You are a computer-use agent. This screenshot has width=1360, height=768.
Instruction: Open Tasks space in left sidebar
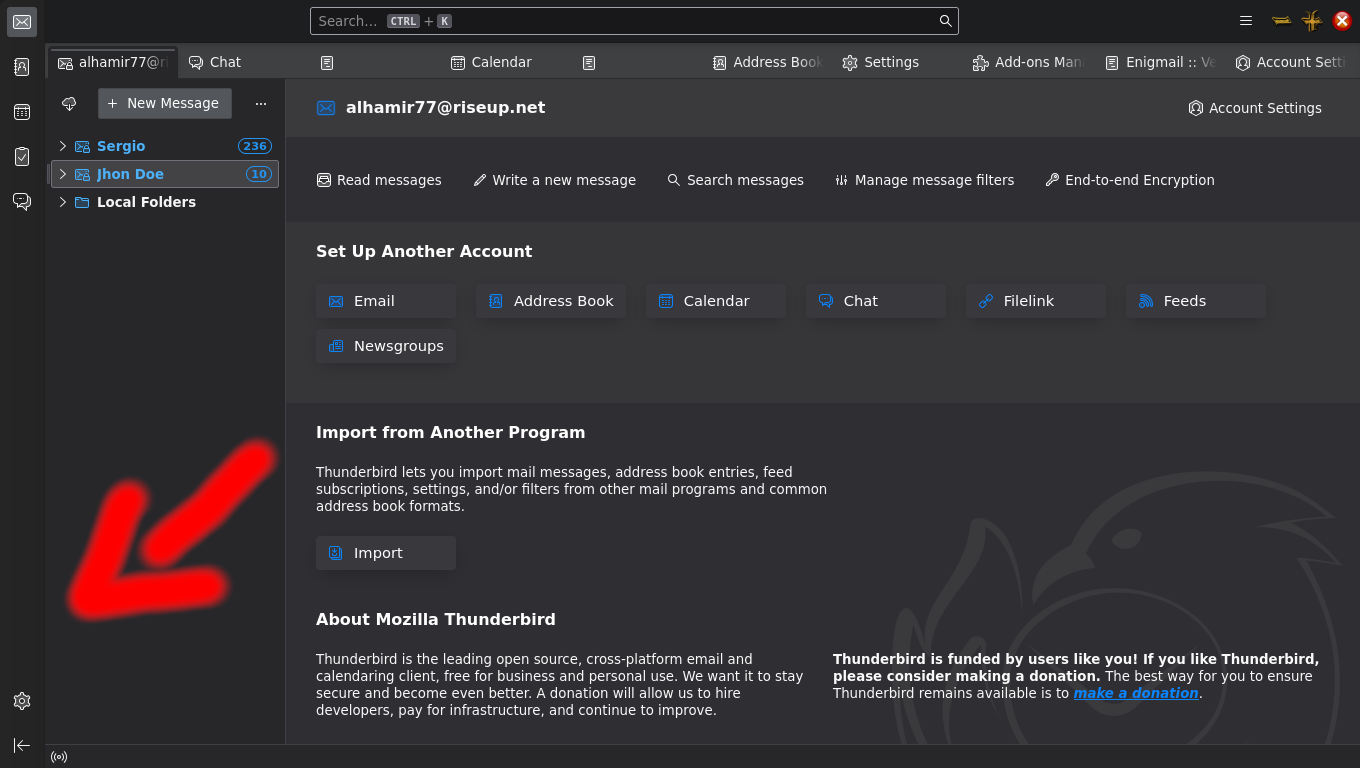22,157
